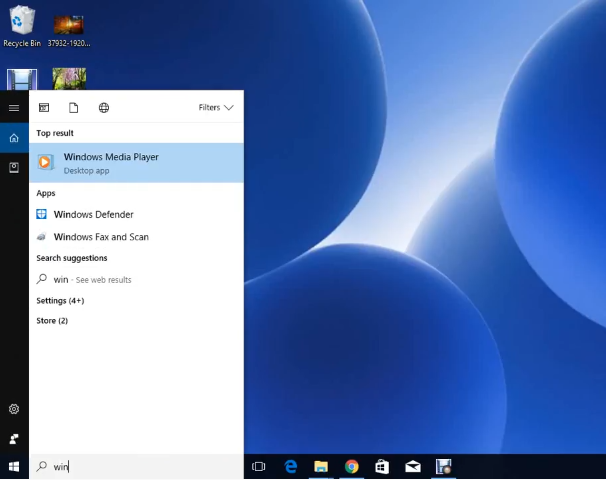The width and height of the screenshot is (606, 480).
Task: Expand the Store (2) results group
Action: click(52, 320)
